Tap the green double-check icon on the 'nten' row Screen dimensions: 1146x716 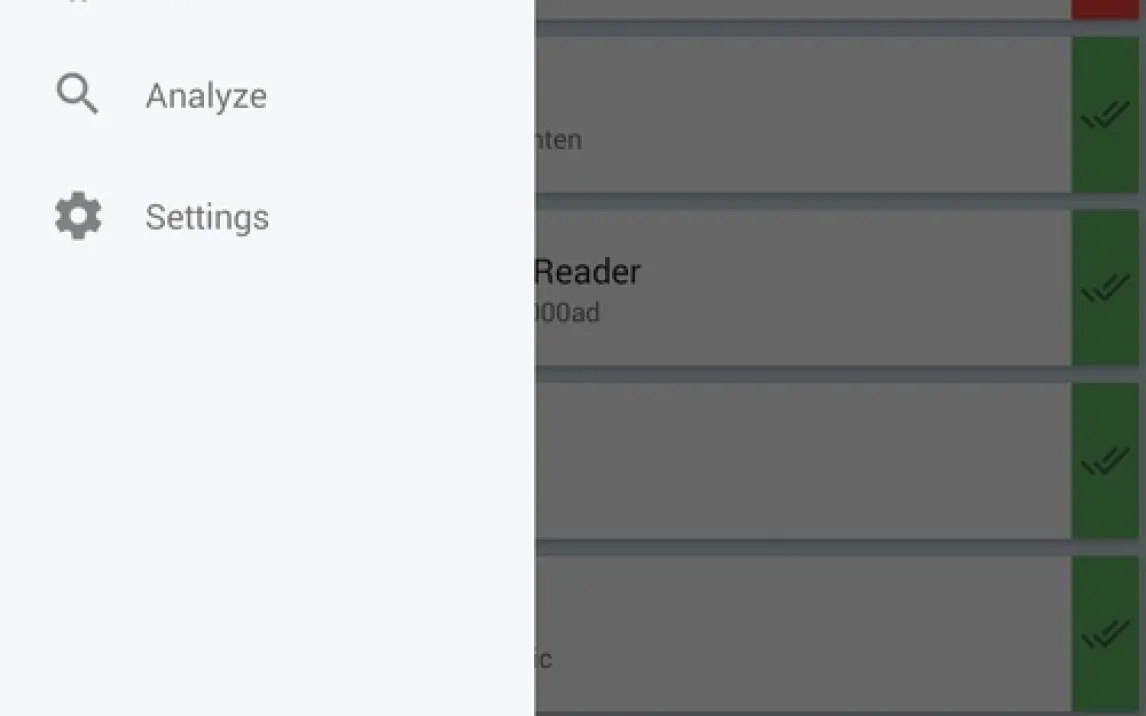tap(1105, 116)
